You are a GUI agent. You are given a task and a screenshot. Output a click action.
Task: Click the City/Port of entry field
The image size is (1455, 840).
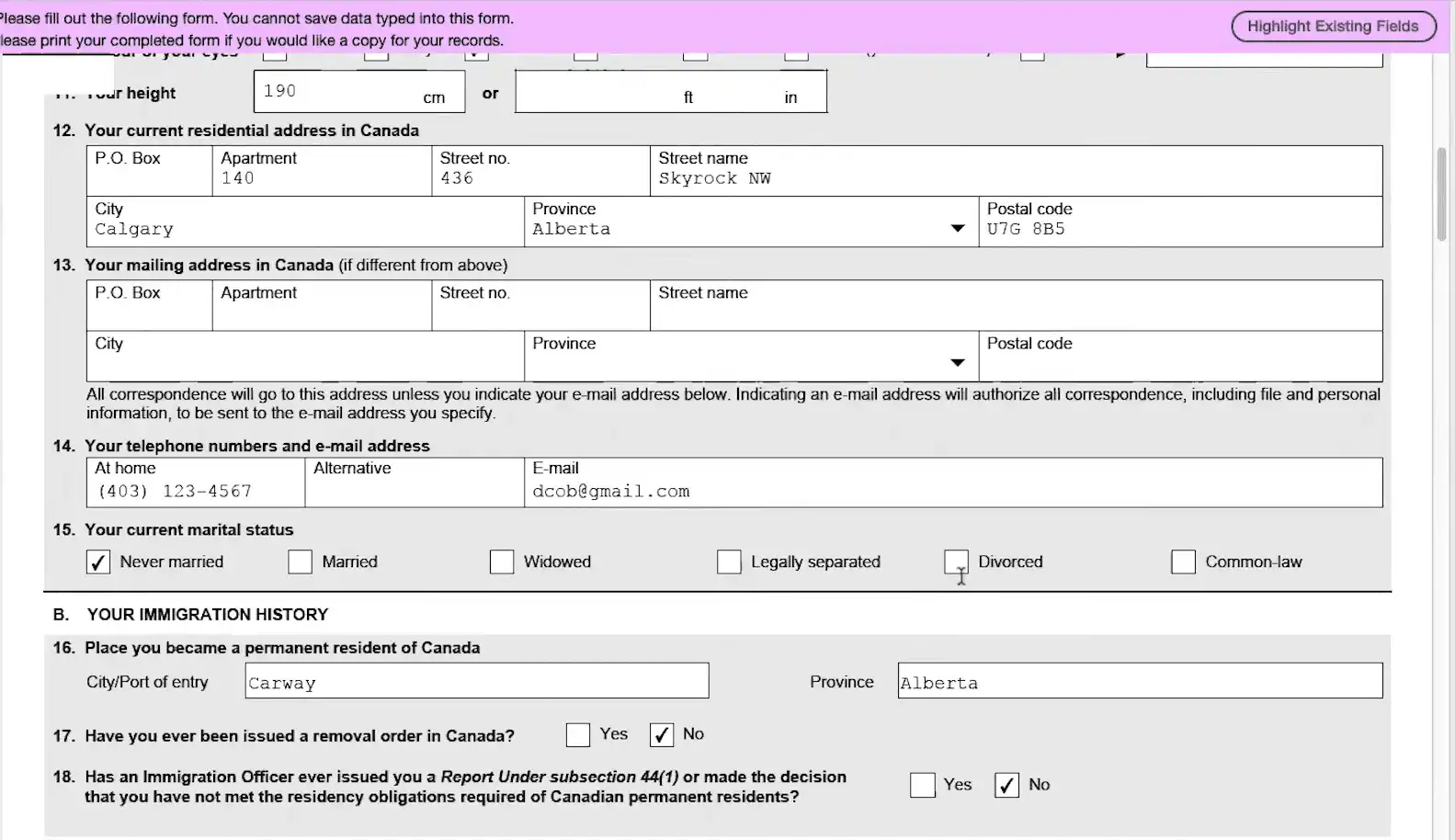coord(476,682)
